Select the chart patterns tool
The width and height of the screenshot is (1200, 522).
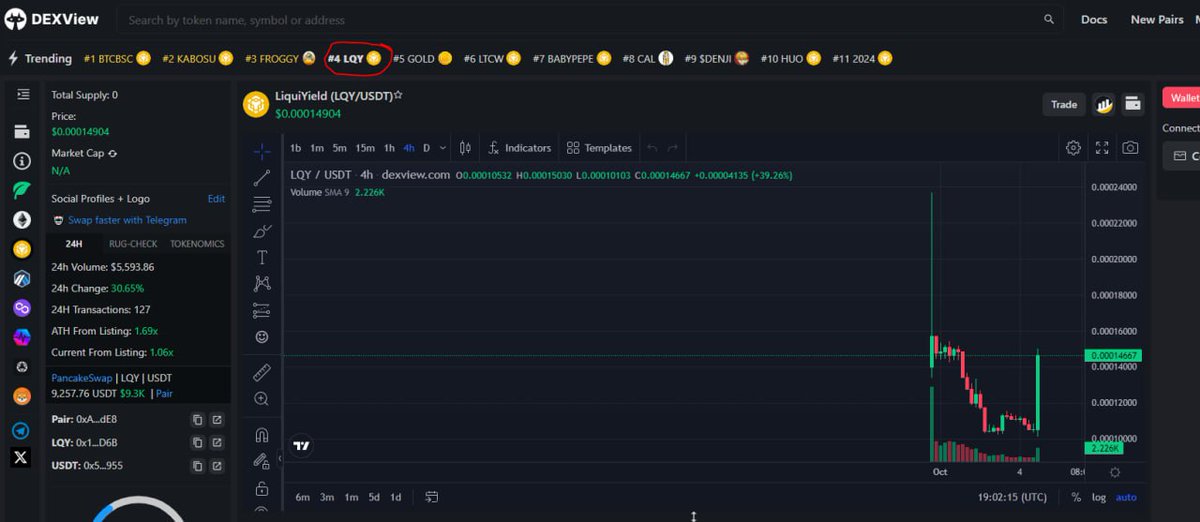click(262, 284)
